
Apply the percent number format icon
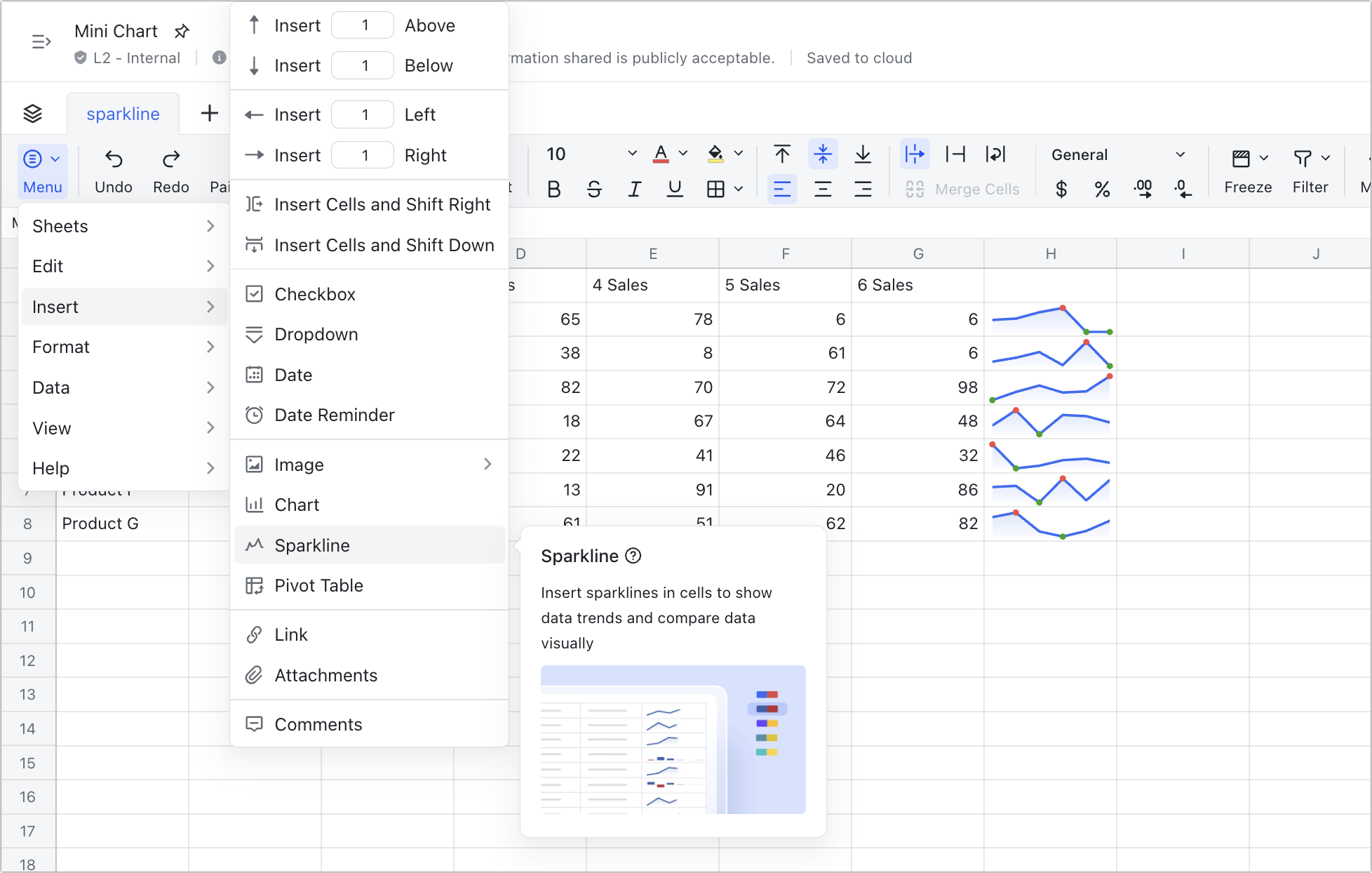pos(1102,189)
